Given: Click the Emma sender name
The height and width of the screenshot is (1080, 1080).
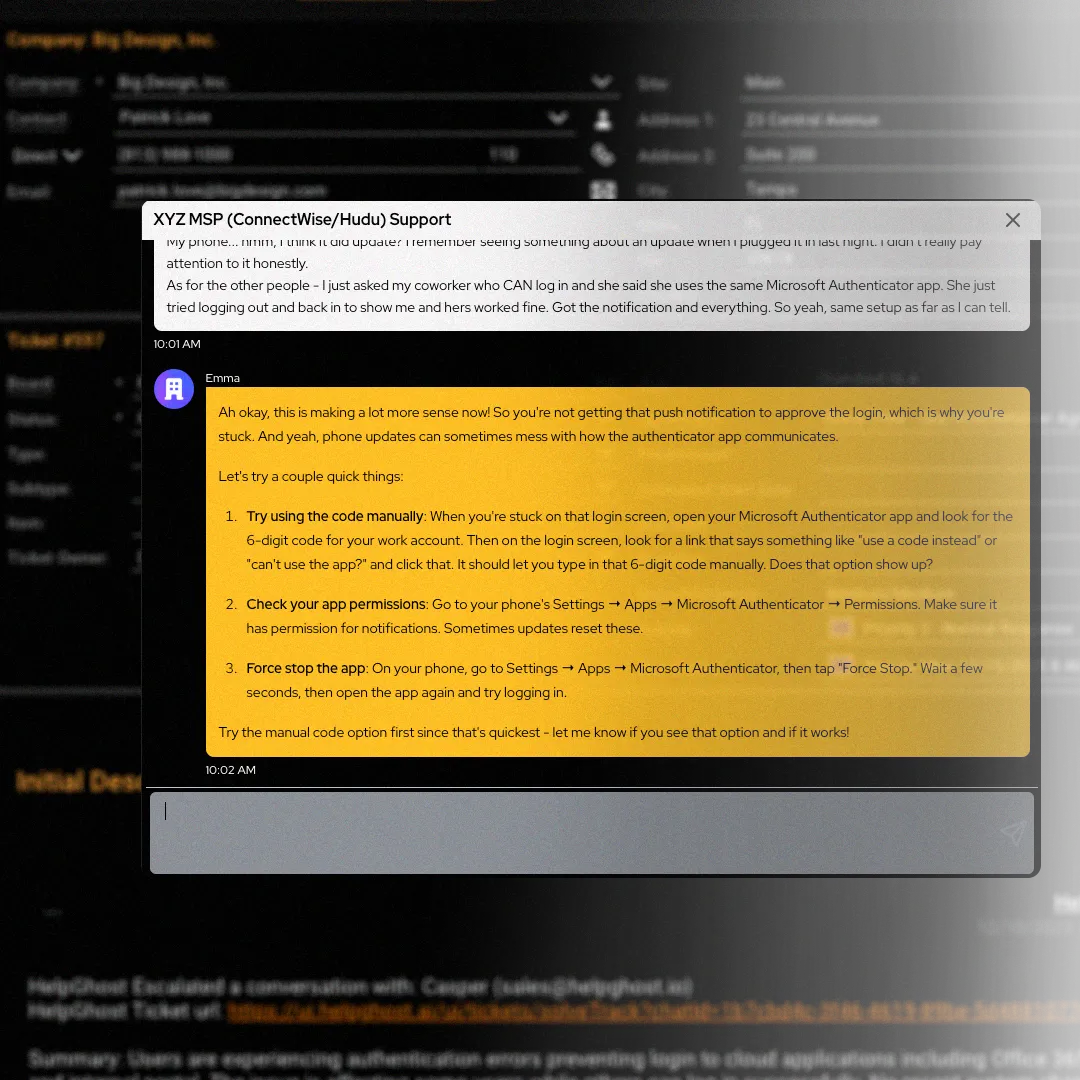Looking at the screenshot, I should click(x=222, y=378).
